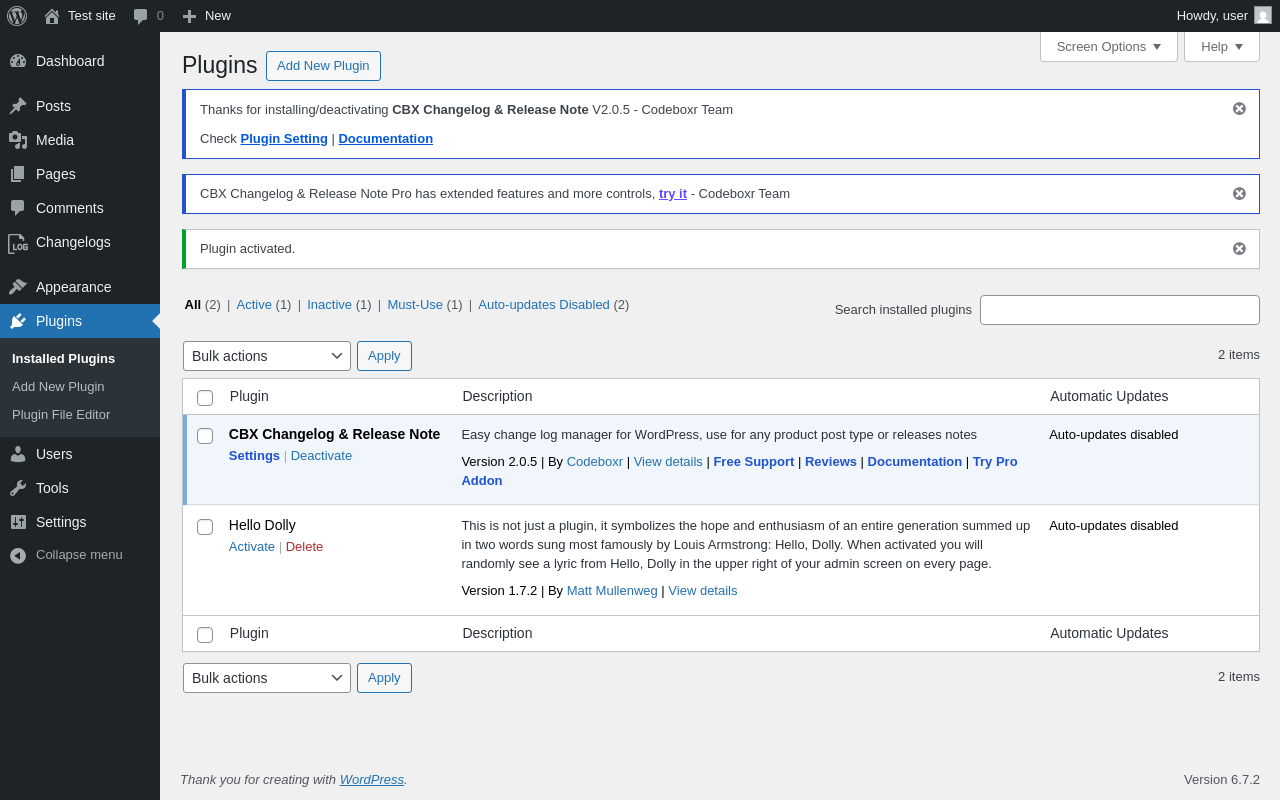1280x800 pixels.
Task: Activate the Hello Dolly plugin
Action: [x=251, y=547]
